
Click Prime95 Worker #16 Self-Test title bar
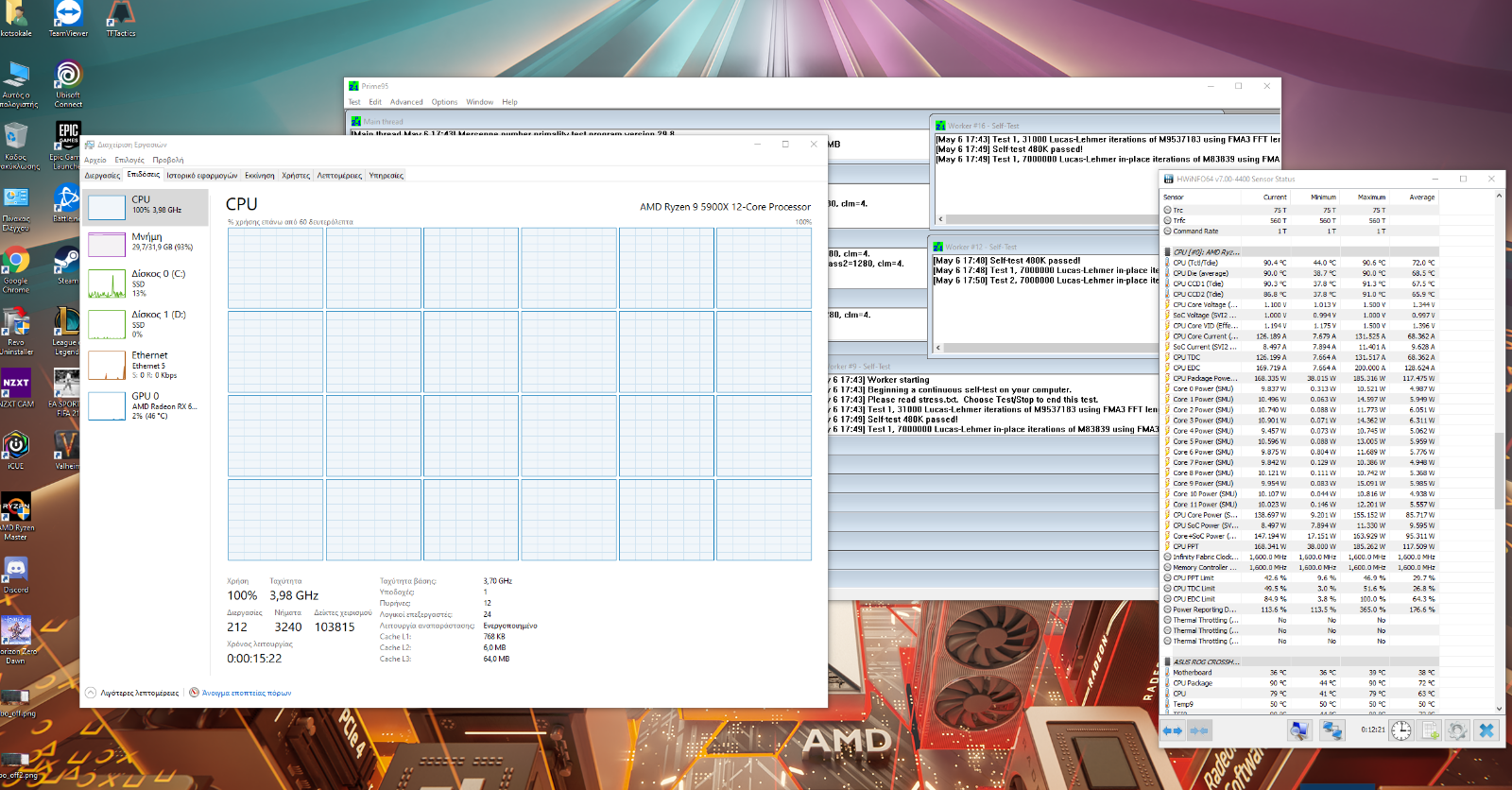(x=1106, y=126)
